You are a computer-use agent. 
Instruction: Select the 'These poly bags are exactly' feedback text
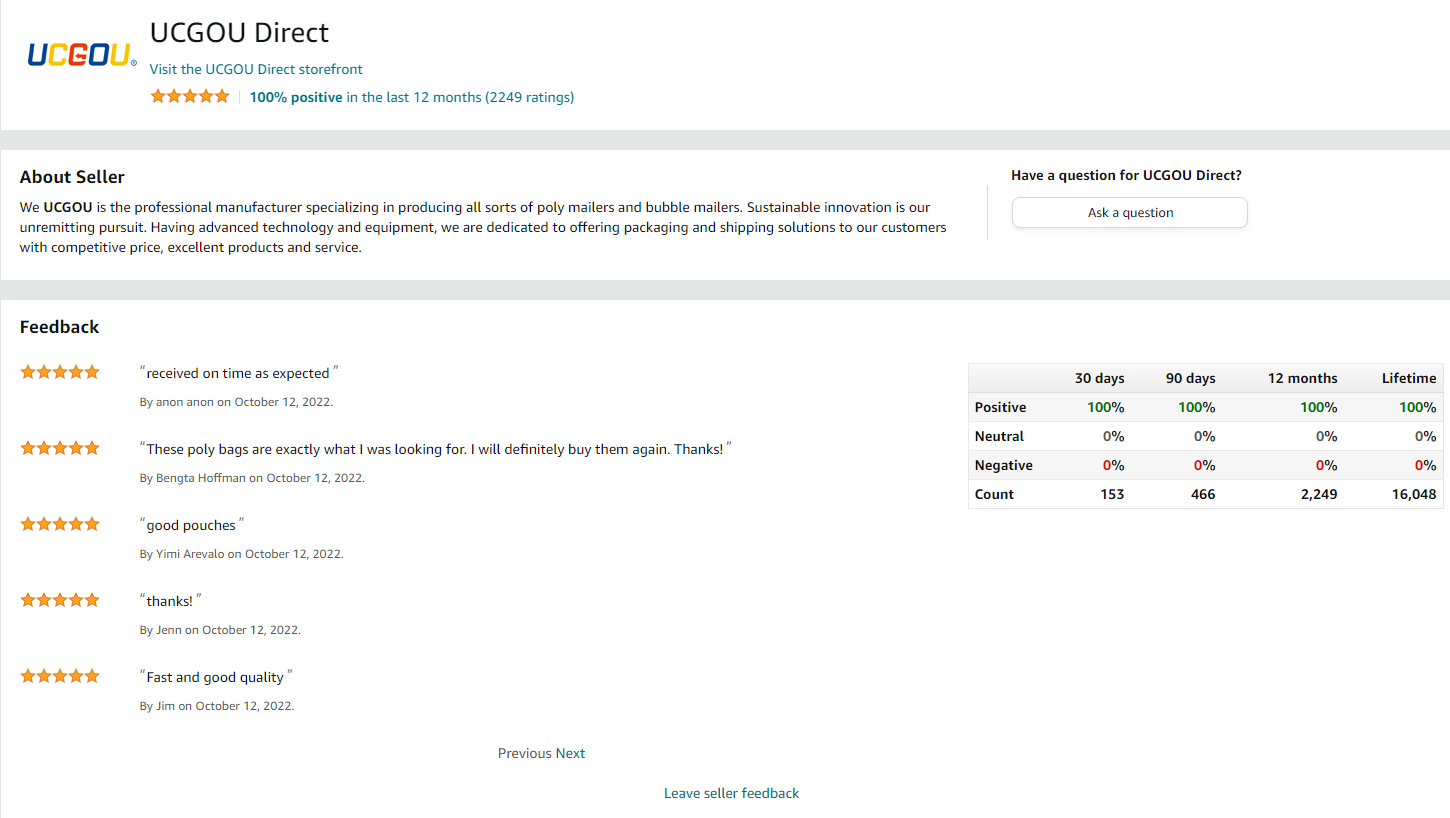435,449
